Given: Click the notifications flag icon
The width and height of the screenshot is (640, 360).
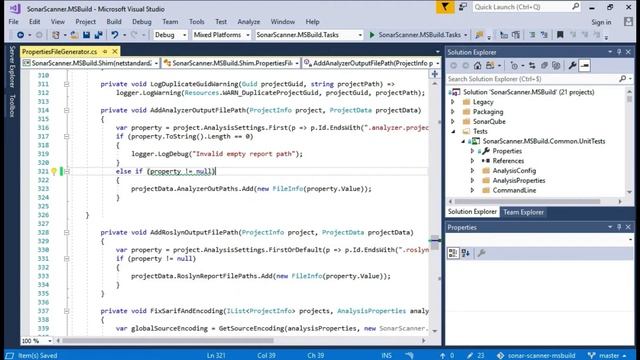Looking at the screenshot, I should click(444, 7).
